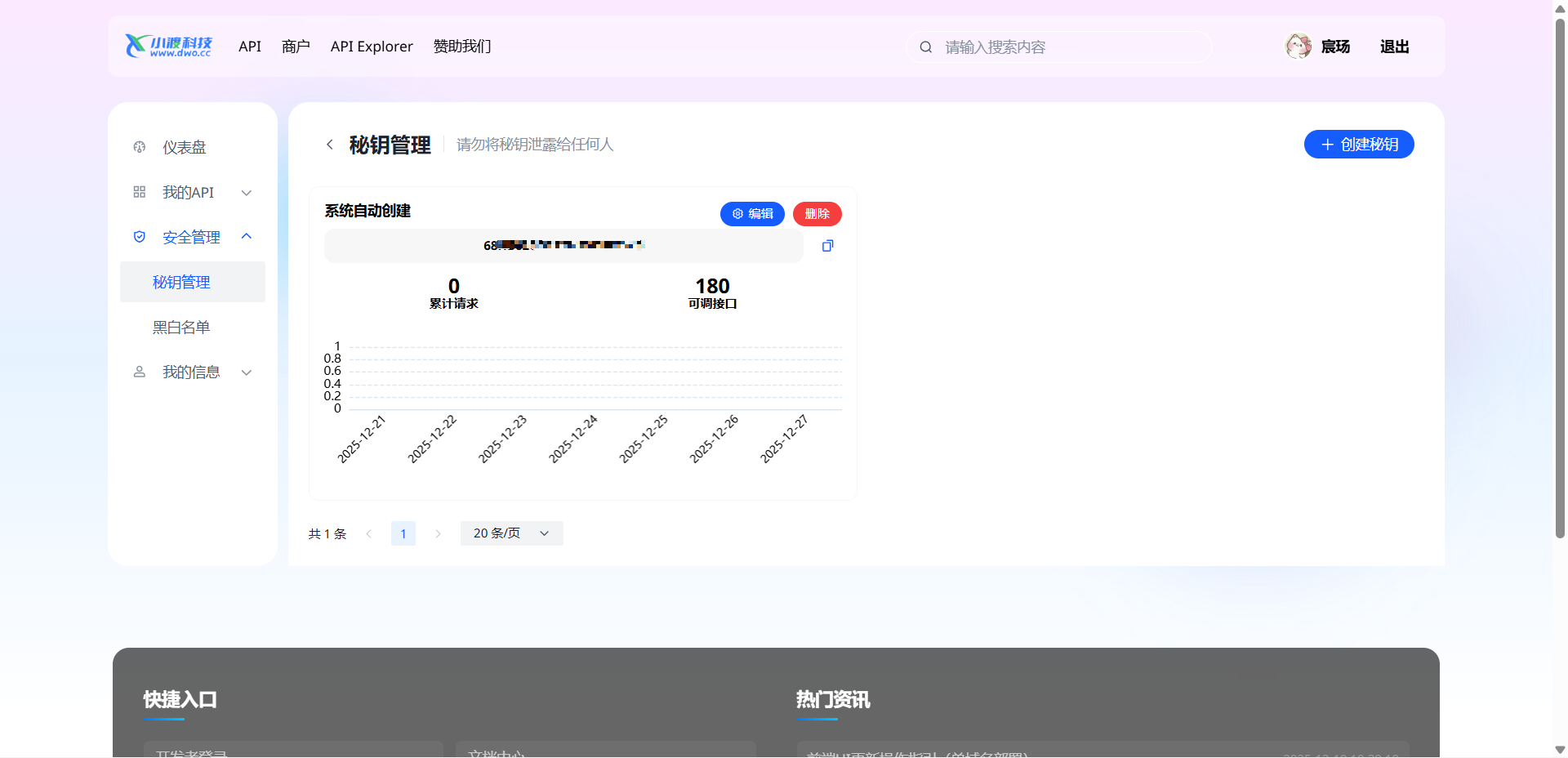This screenshot has height=758, width=1568.
Task: Click the copy key icon
Action: 827,246
